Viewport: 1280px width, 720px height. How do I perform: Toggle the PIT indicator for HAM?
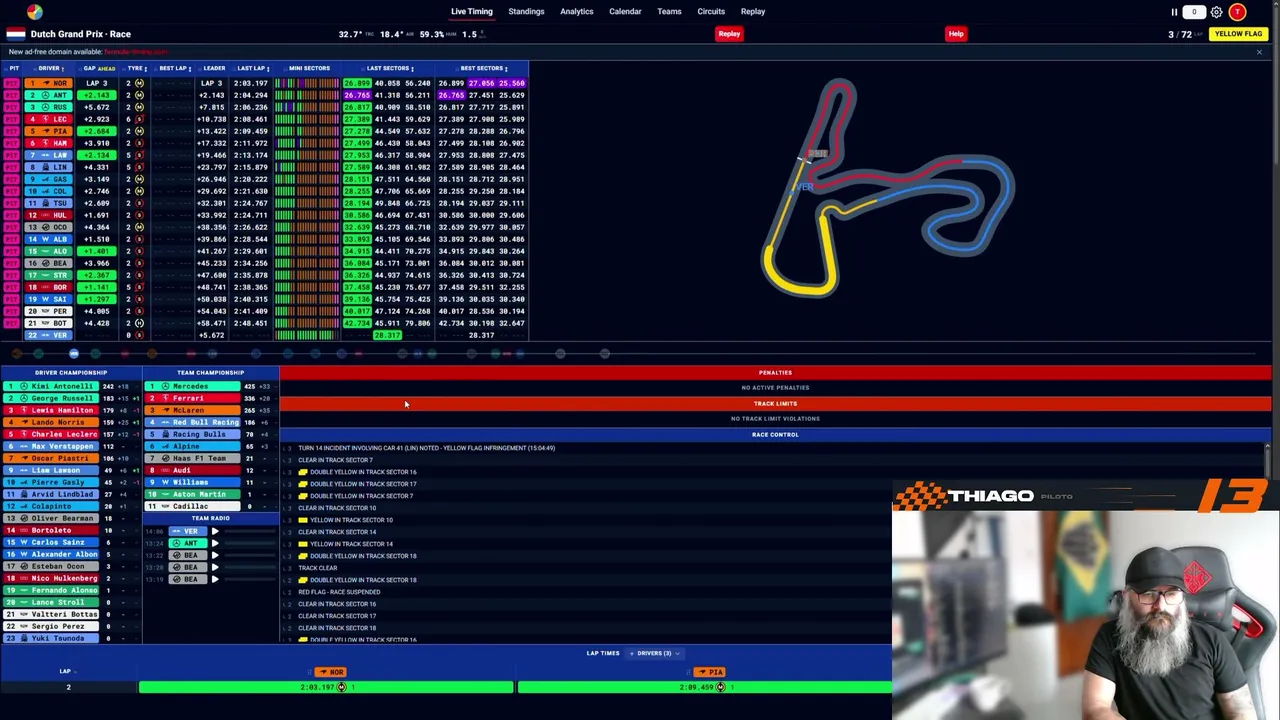click(x=12, y=144)
